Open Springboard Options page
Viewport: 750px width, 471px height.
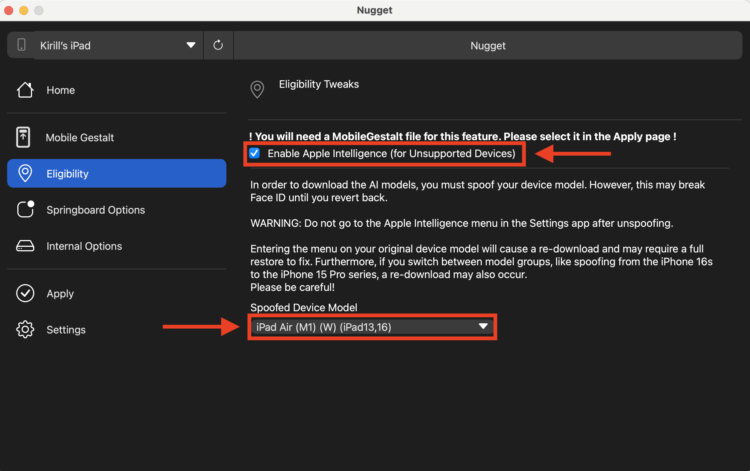(x=117, y=210)
